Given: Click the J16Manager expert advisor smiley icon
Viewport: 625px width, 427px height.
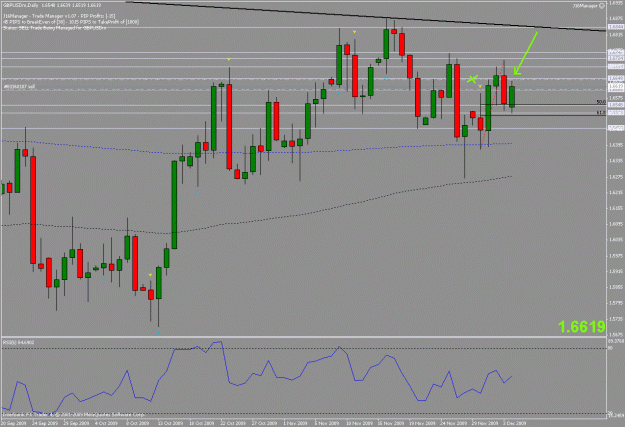Looking at the screenshot, I should point(602,6).
